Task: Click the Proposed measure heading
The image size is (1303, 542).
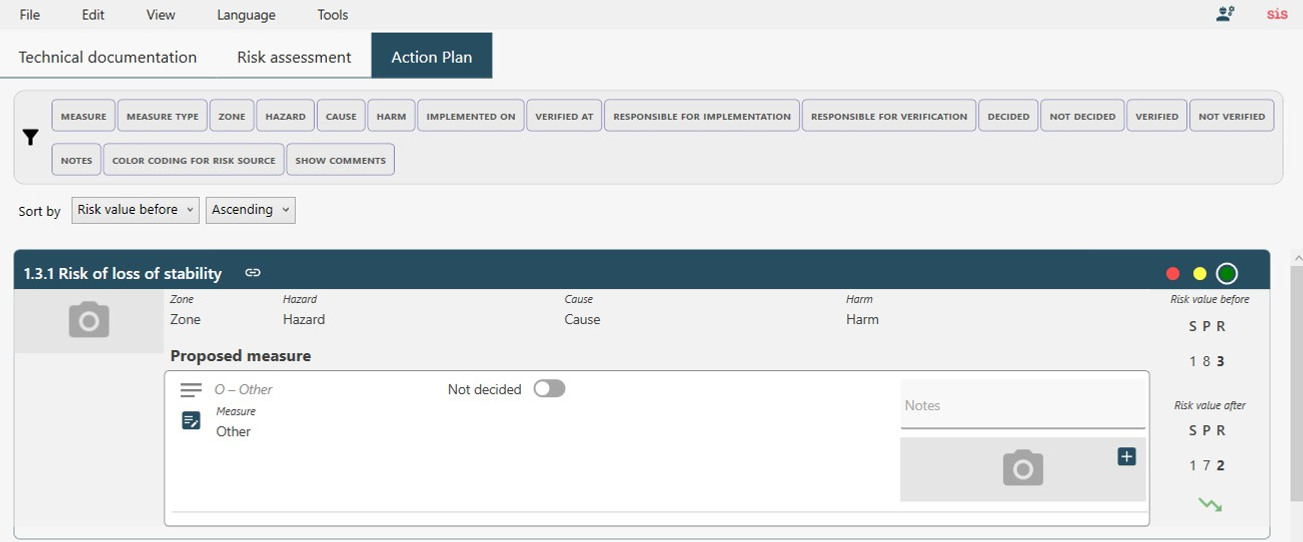Action: pyautogui.click(x=241, y=356)
